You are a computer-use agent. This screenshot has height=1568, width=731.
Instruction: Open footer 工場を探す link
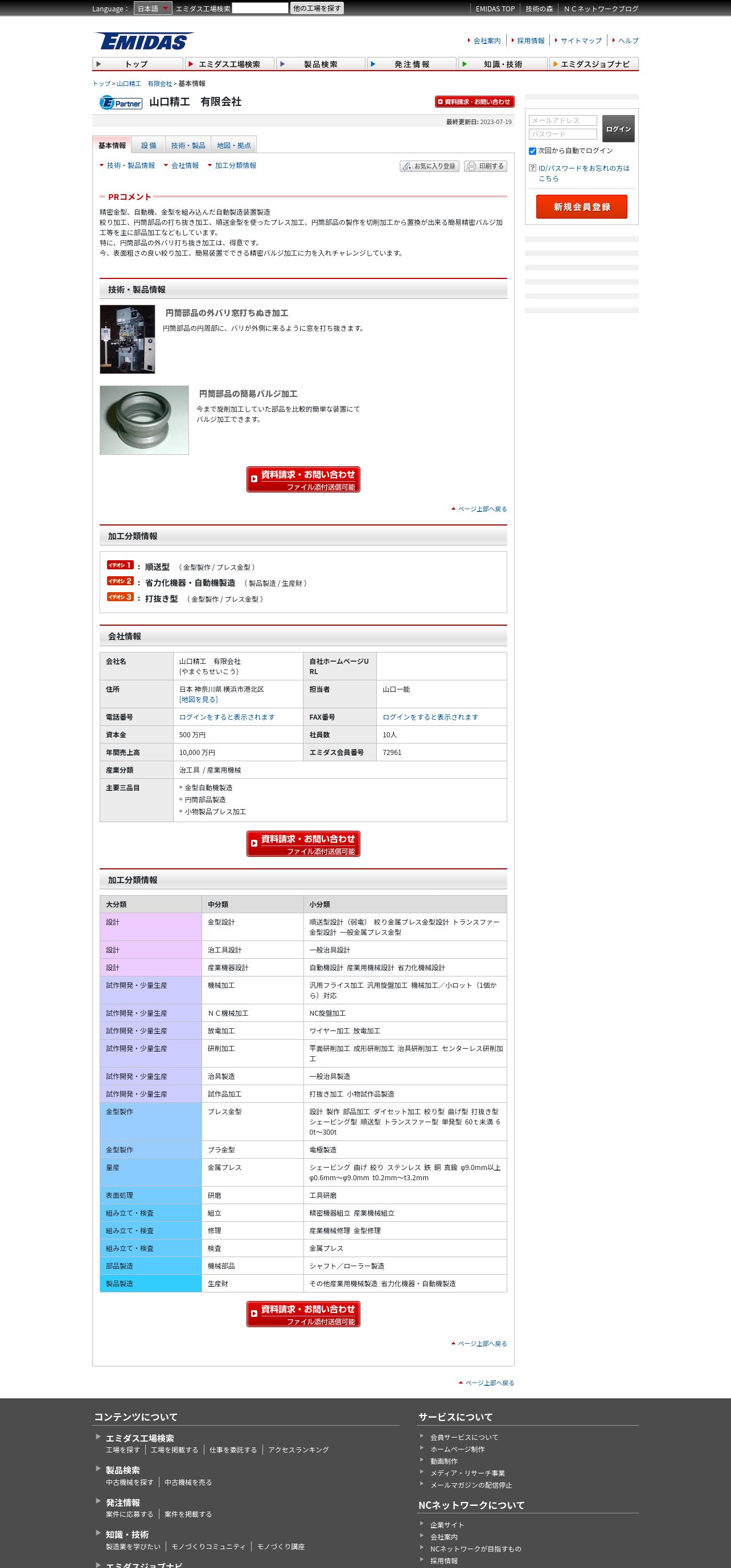tap(123, 1450)
